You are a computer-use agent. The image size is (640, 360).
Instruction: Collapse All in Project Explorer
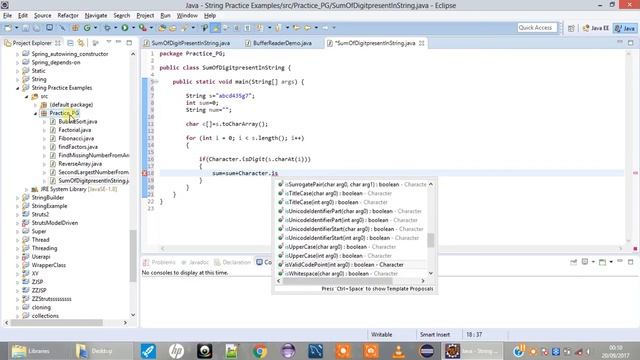pyautogui.click(x=70, y=43)
